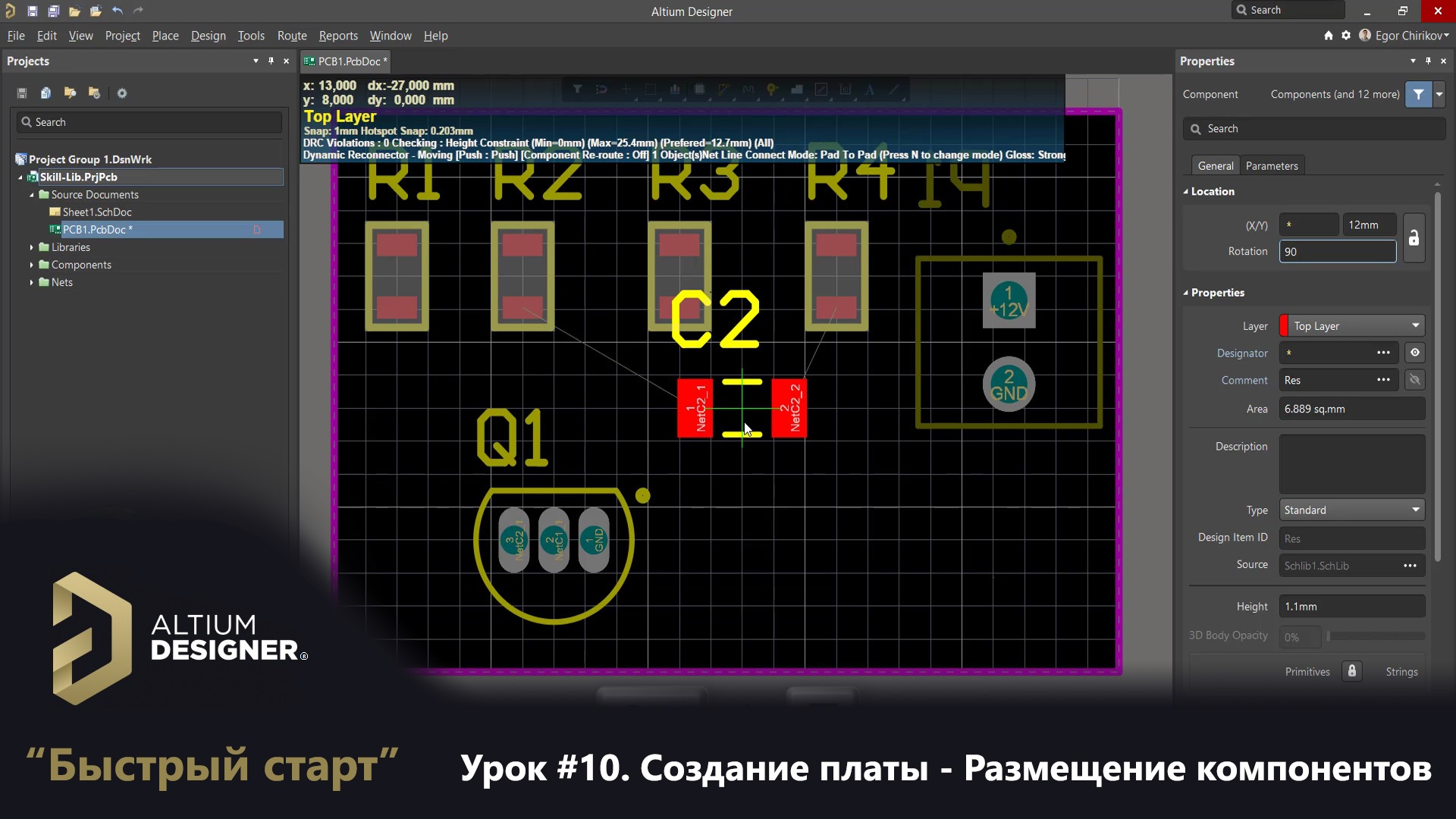This screenshot has width=1456, height=819.
Task: Open the Layer dropdown showing Top Layer
Action: [x=1415, y=325]
